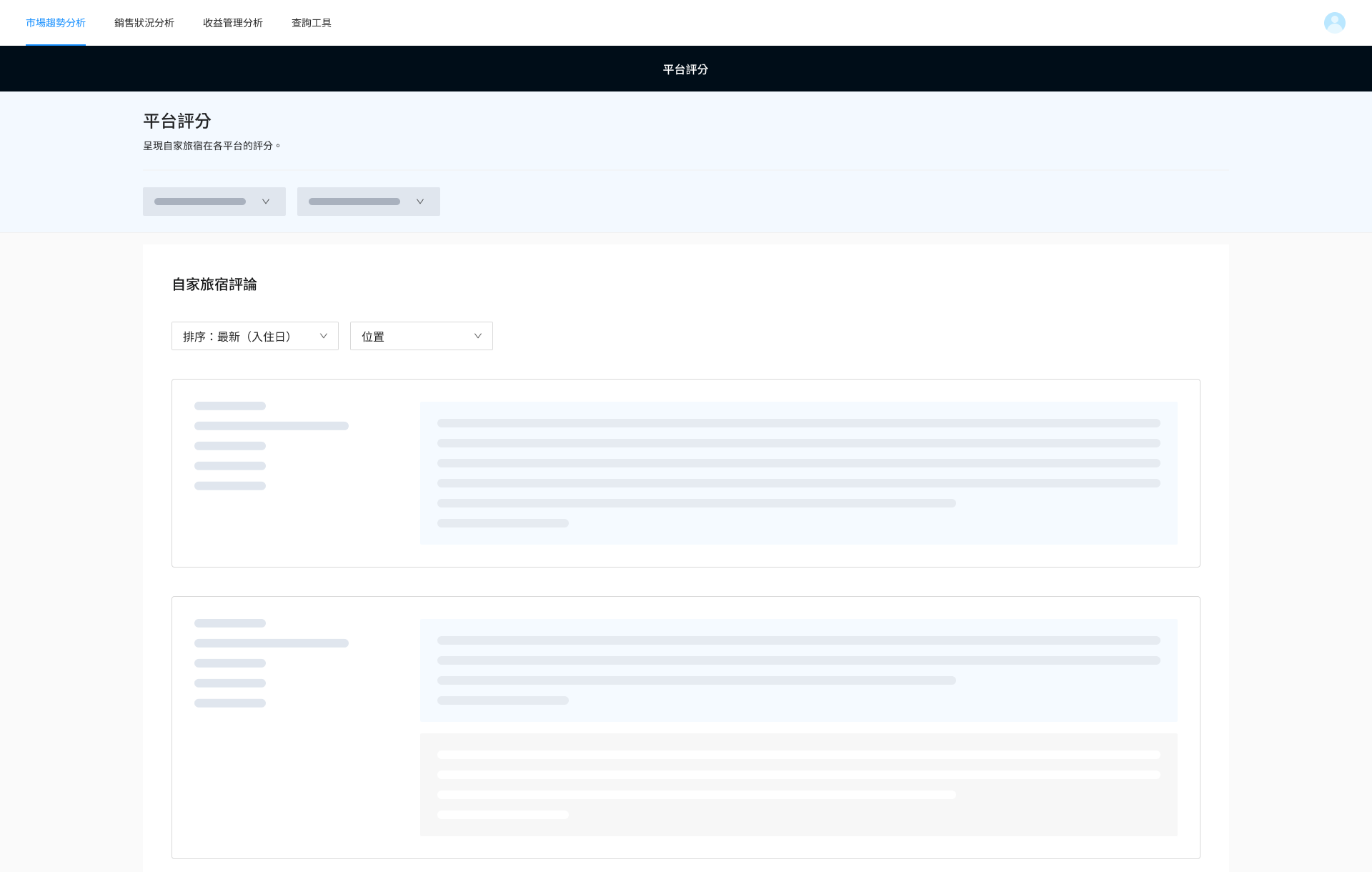The image size is (1372, 872).
Task: Switch to 銷售狀況分析 tab
Action: (144, 23)
